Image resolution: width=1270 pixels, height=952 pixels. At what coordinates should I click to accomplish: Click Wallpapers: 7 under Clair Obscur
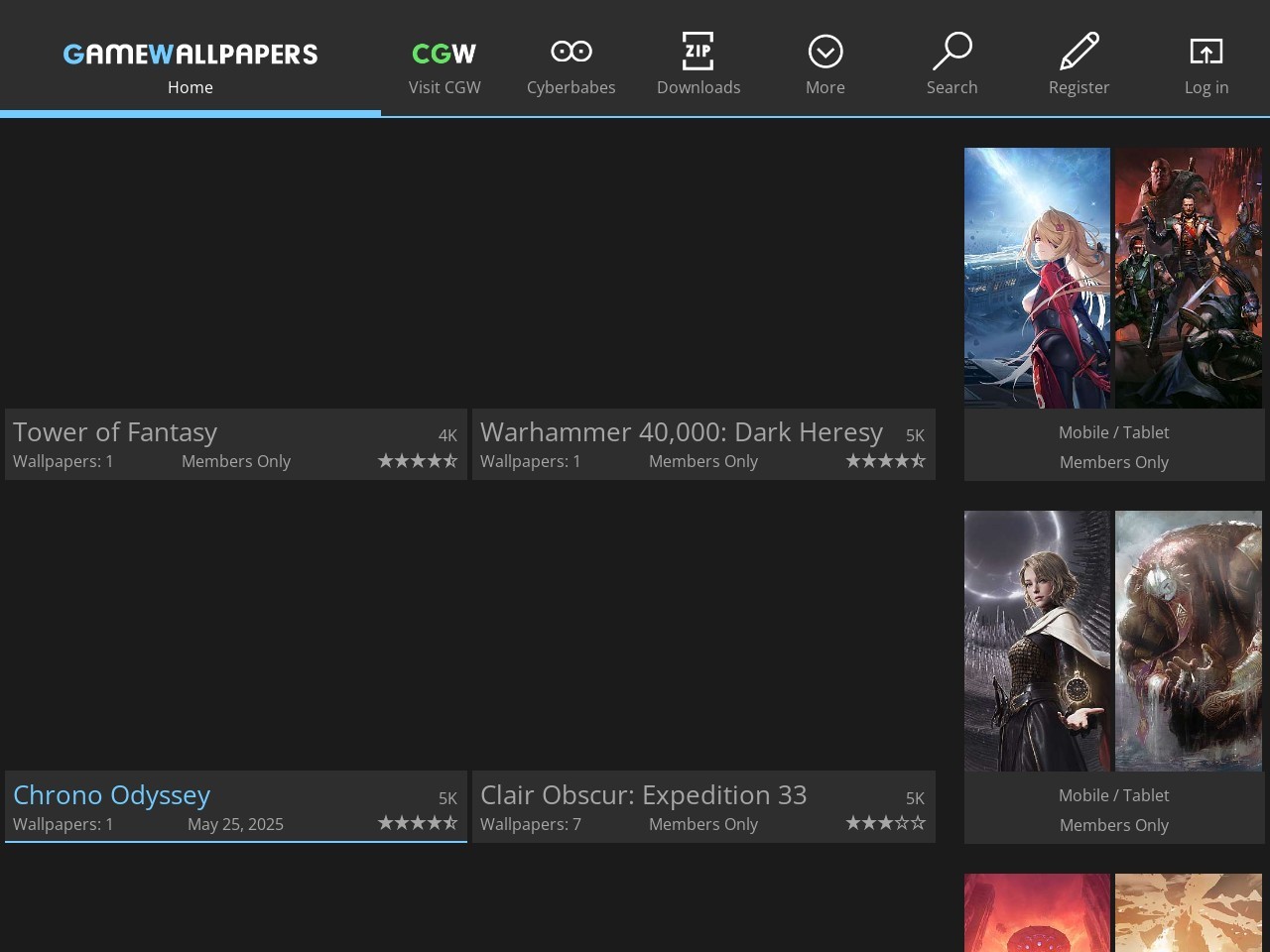point(531,824)
